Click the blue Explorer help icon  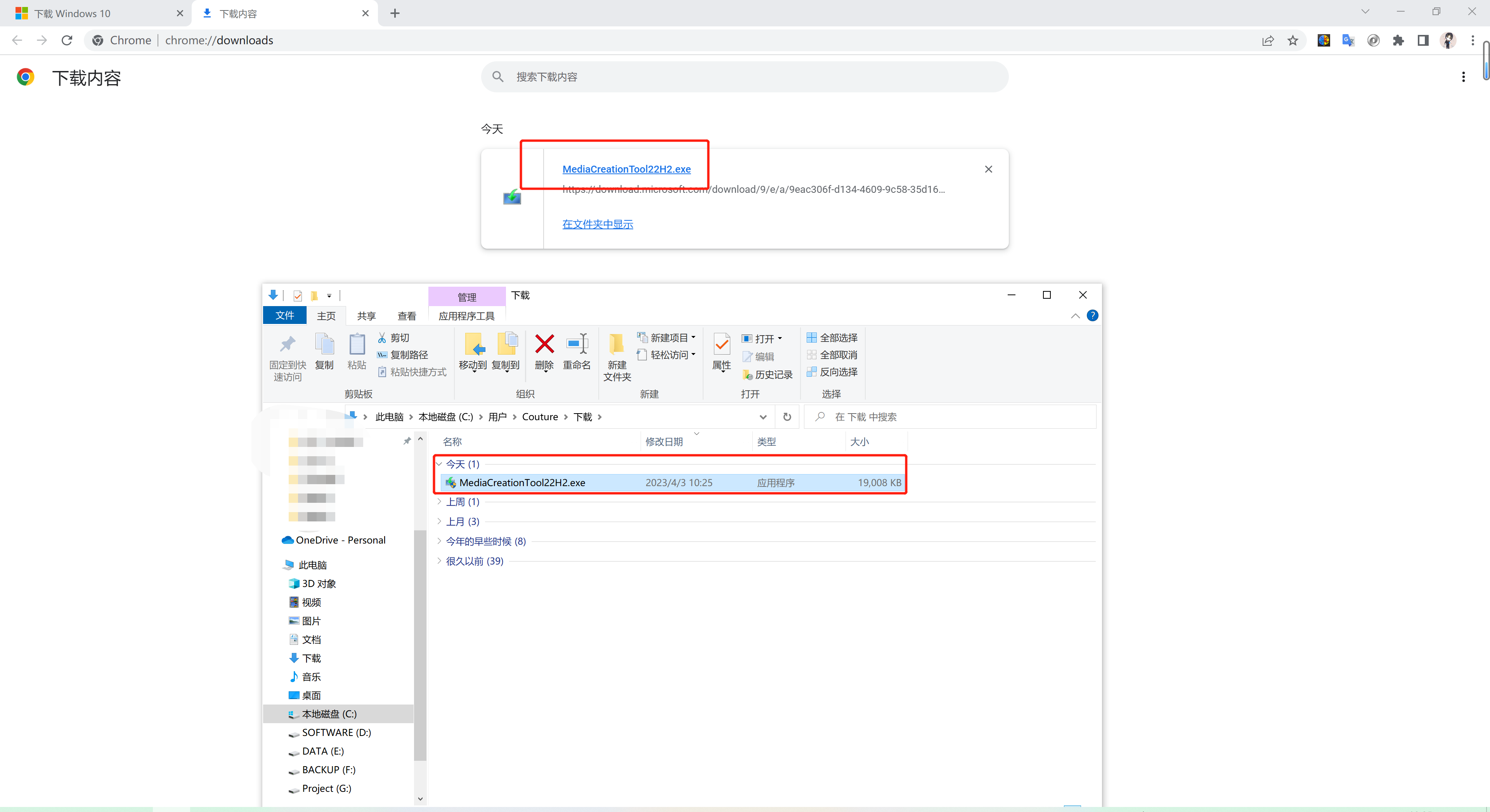point(1092,316)
